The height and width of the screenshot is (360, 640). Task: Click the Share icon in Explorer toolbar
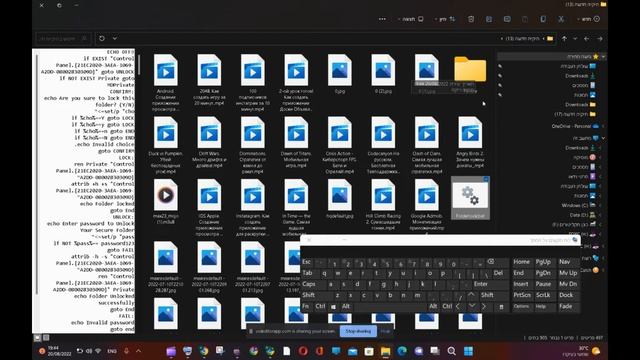[489, 19]
